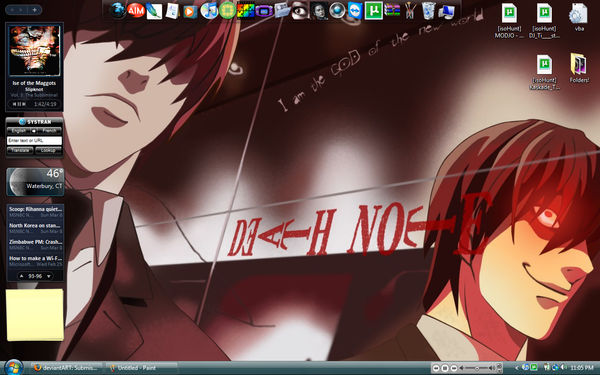Go to previous sidebar gadget page arrow
The width and height of the screenshot is (600, 375).
12,10
